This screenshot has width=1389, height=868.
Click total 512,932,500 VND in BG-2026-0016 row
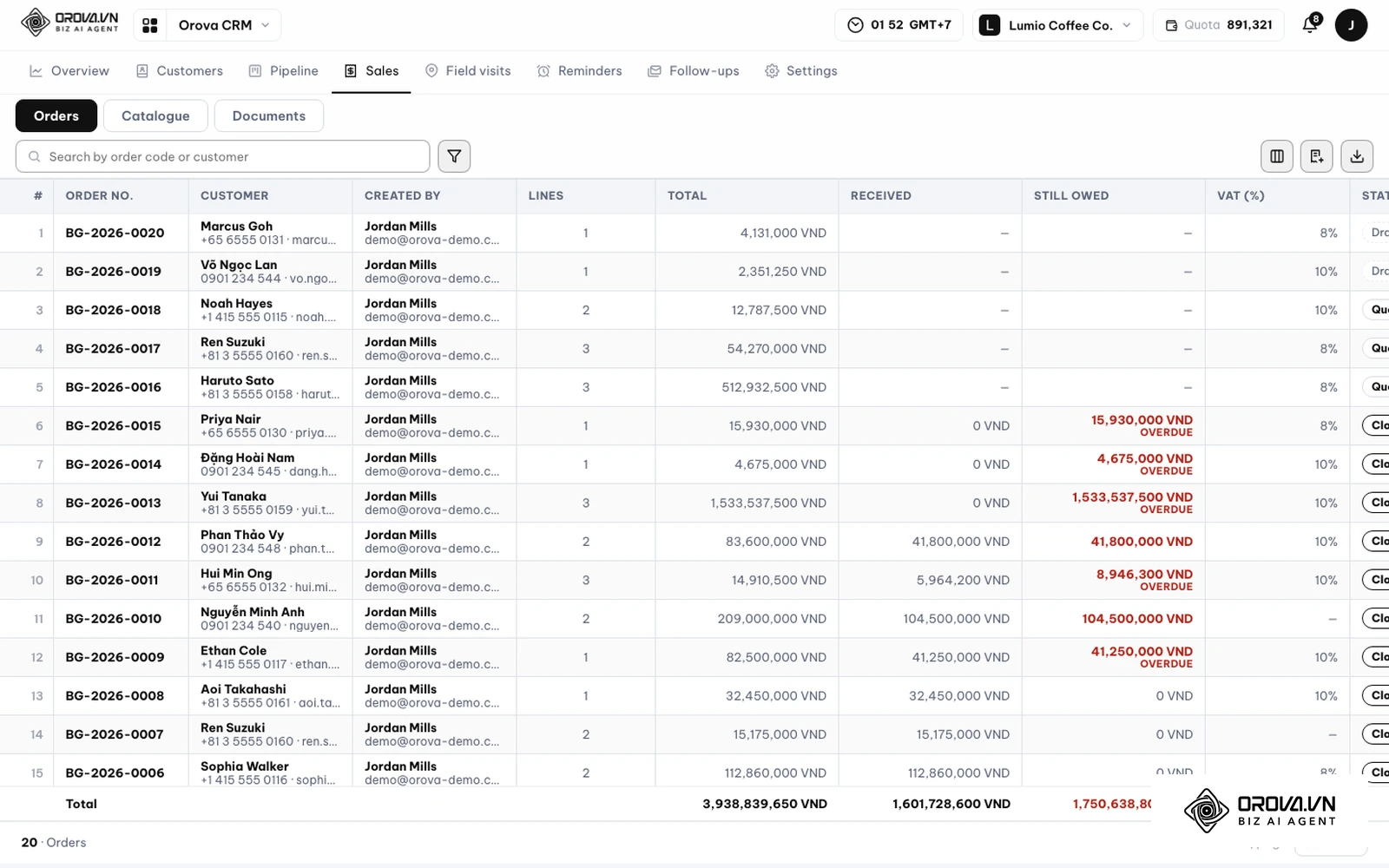(x=773, y=387)
